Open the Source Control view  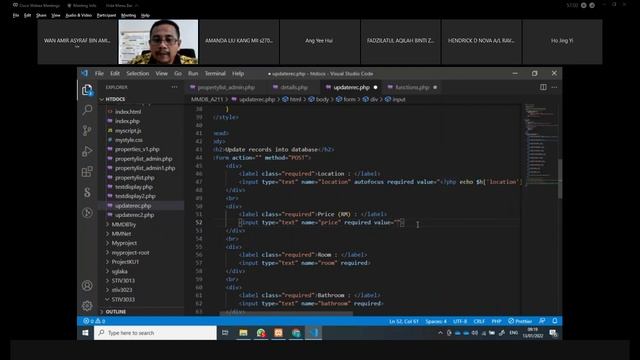pyautogui.click(x=87, y=131)
